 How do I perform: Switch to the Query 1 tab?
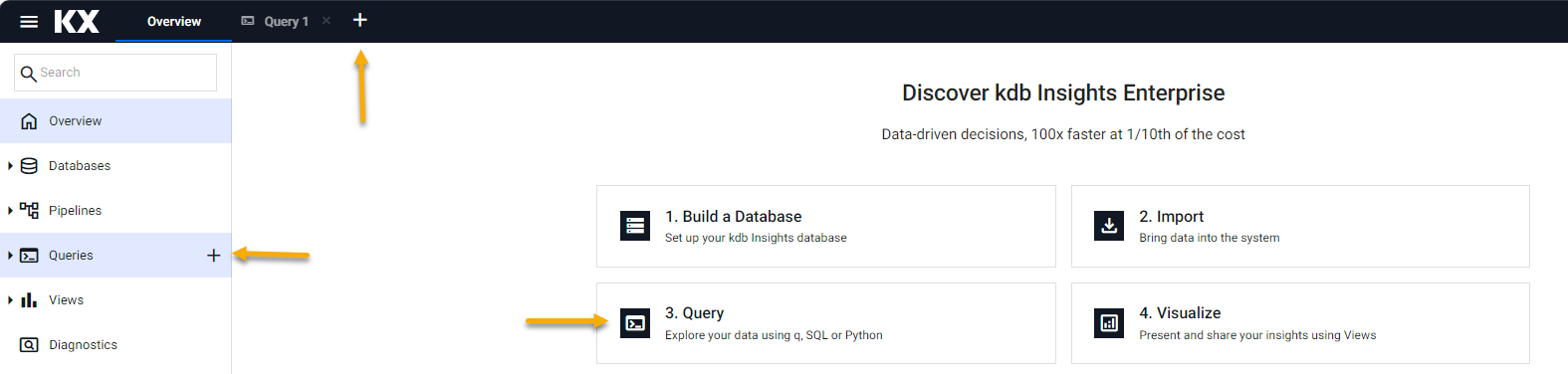click(x=287, y=21)
